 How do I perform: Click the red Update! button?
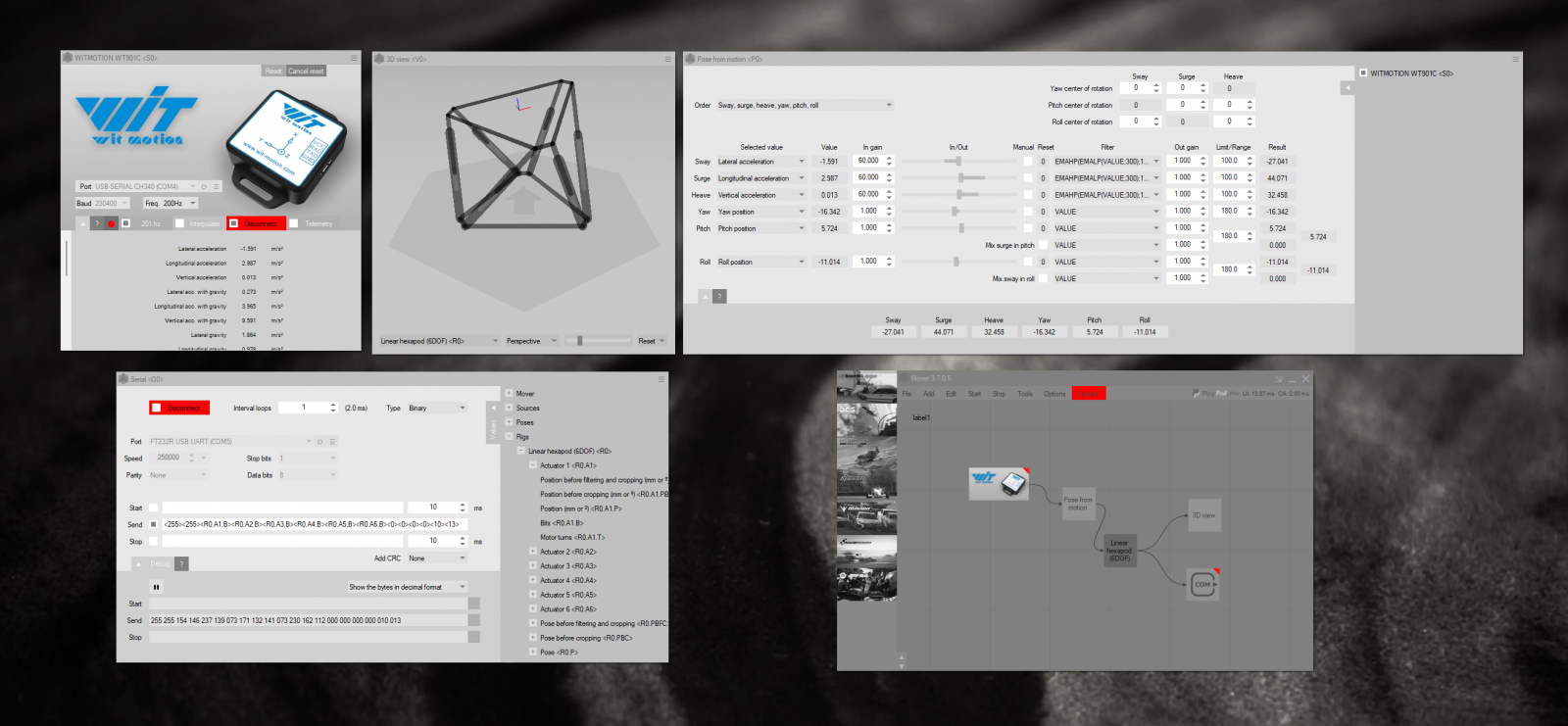pos(1088,394)
